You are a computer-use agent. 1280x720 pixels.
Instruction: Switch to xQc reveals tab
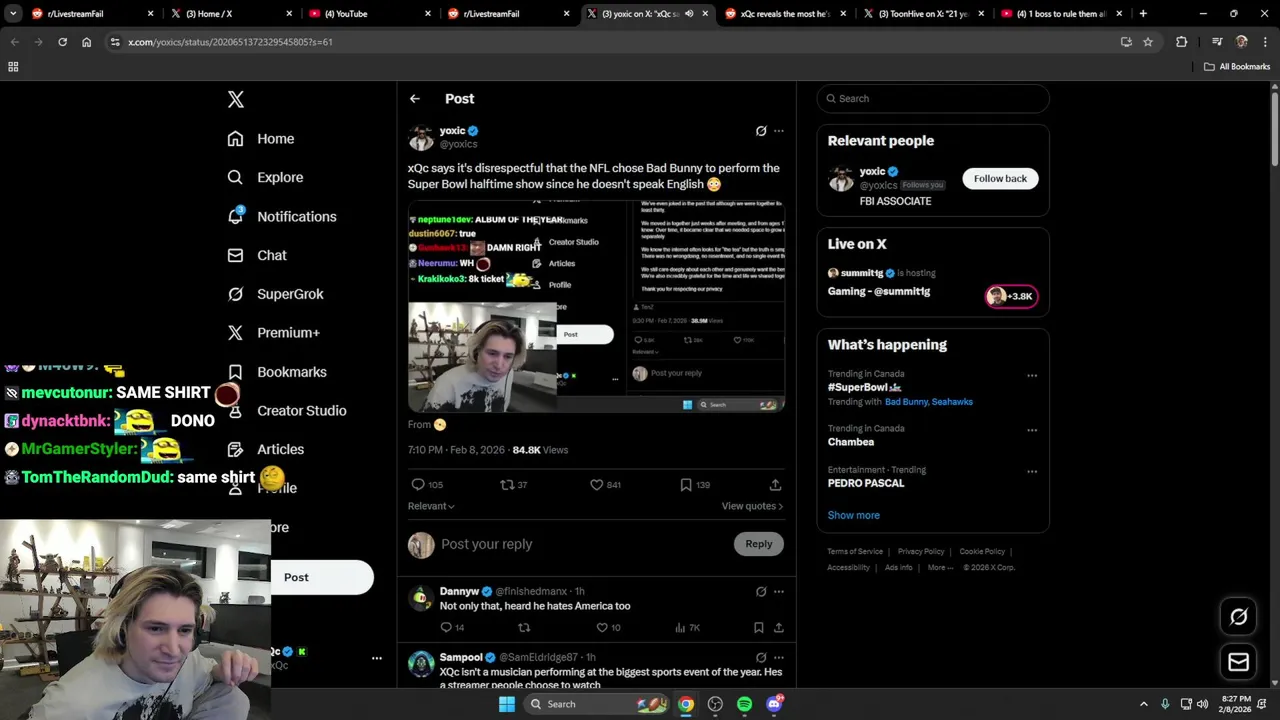point(786,14)
